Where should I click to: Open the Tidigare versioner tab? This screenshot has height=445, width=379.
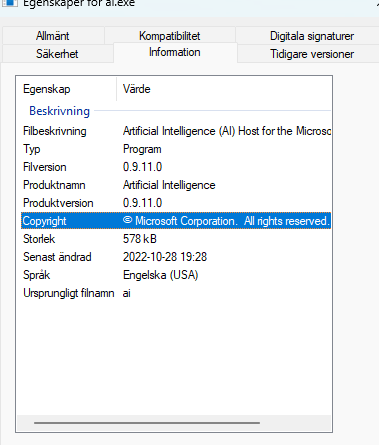click(312, 54)
